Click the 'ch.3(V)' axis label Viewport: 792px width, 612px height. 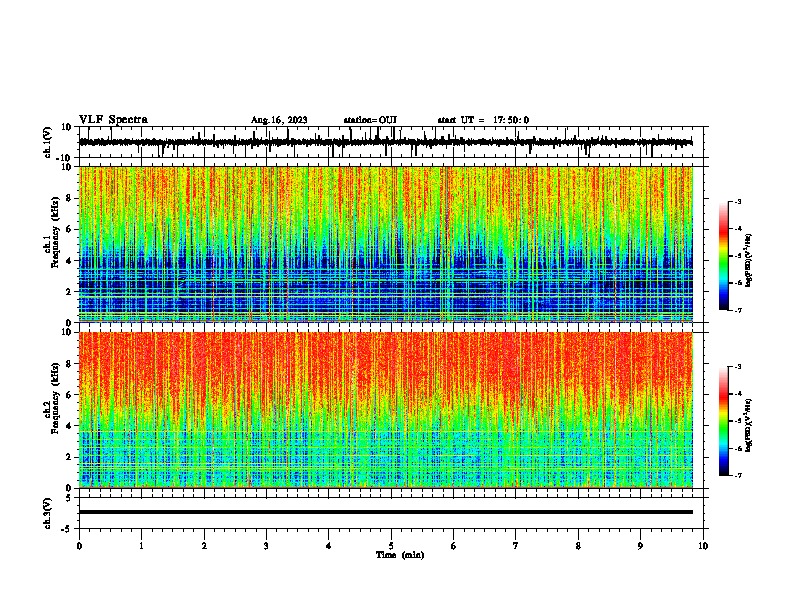point(48,513)
